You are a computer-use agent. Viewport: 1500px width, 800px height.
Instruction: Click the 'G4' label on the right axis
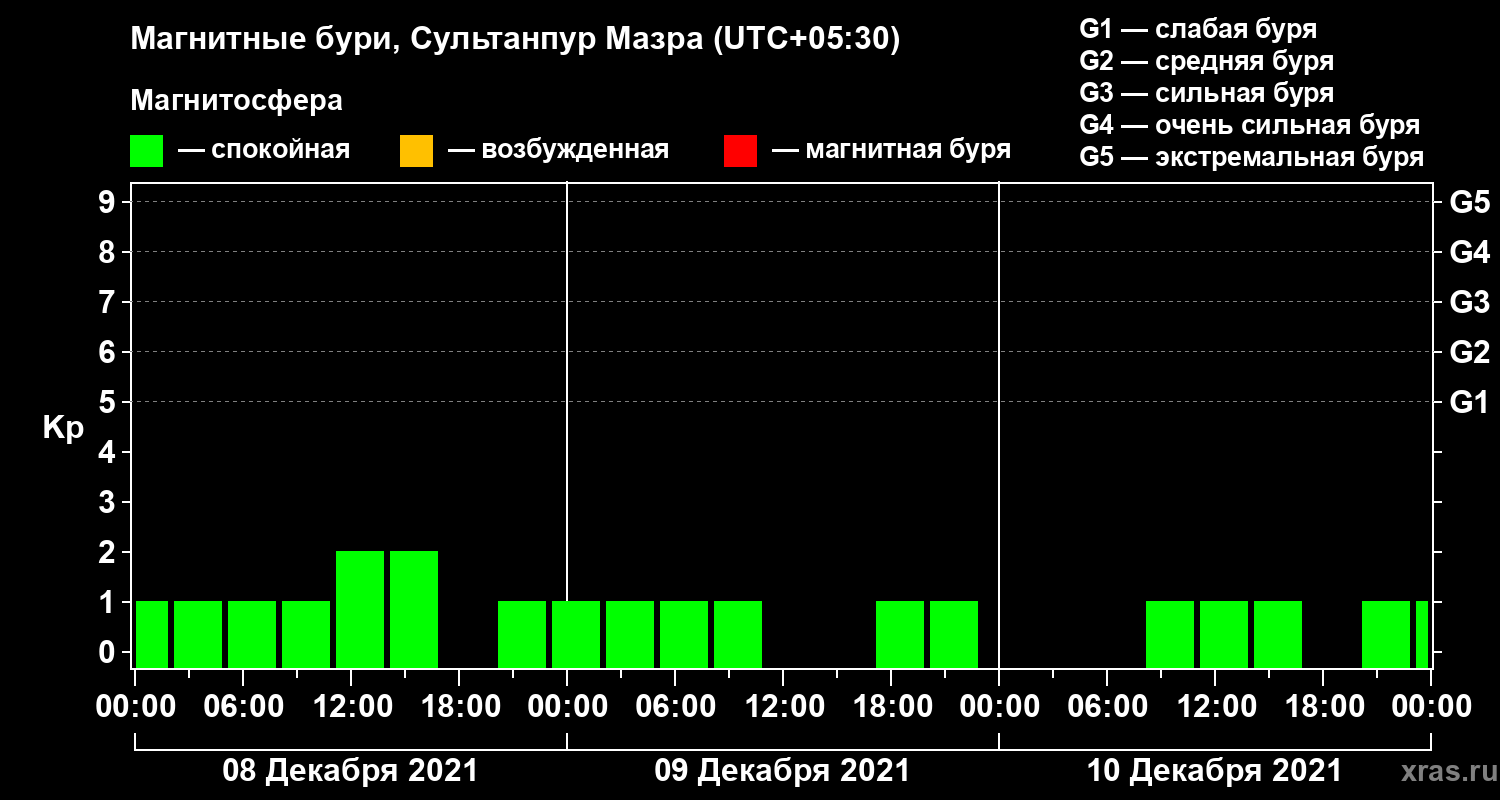(1470, 252)
